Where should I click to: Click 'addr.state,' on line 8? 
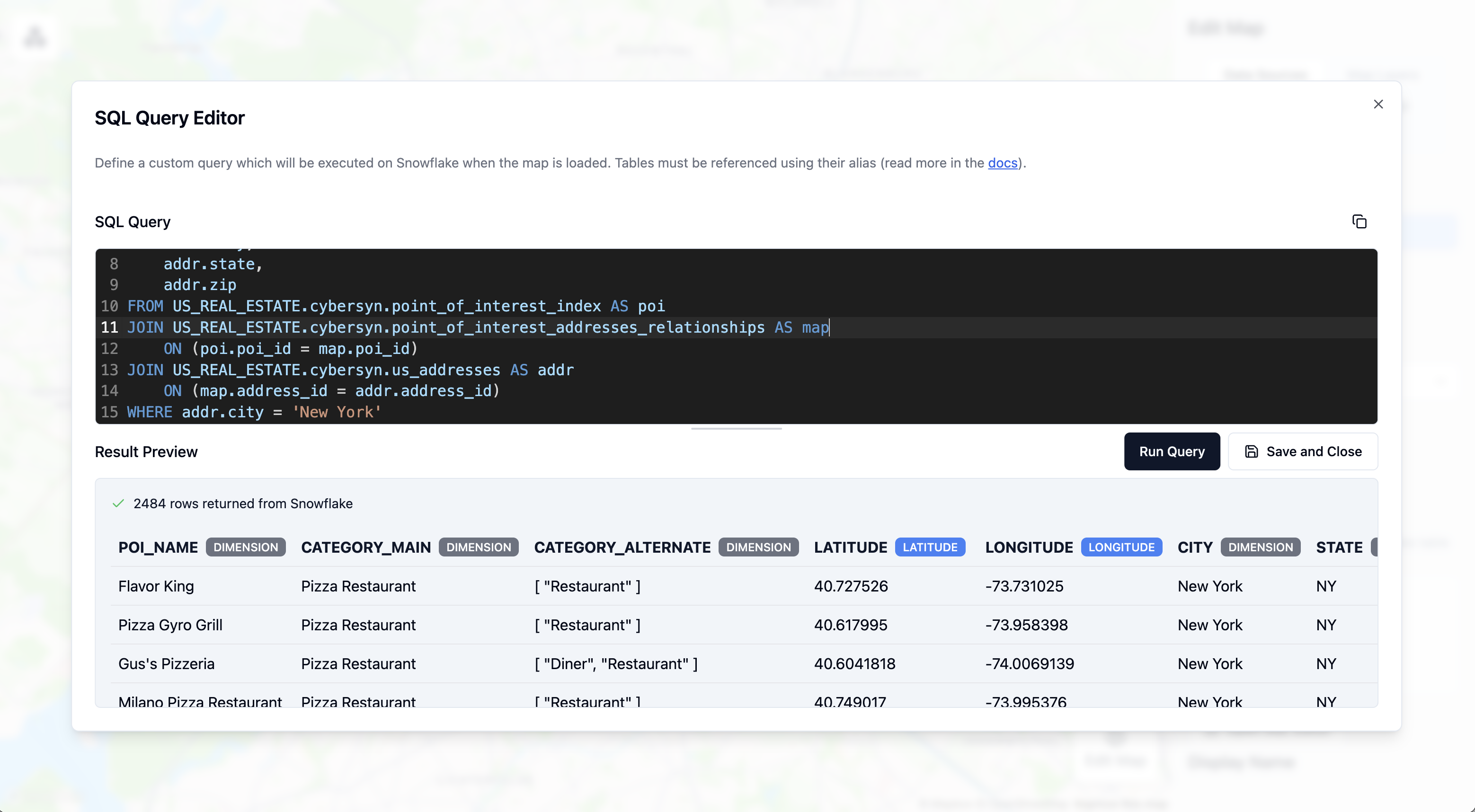[x=213, y=264]
